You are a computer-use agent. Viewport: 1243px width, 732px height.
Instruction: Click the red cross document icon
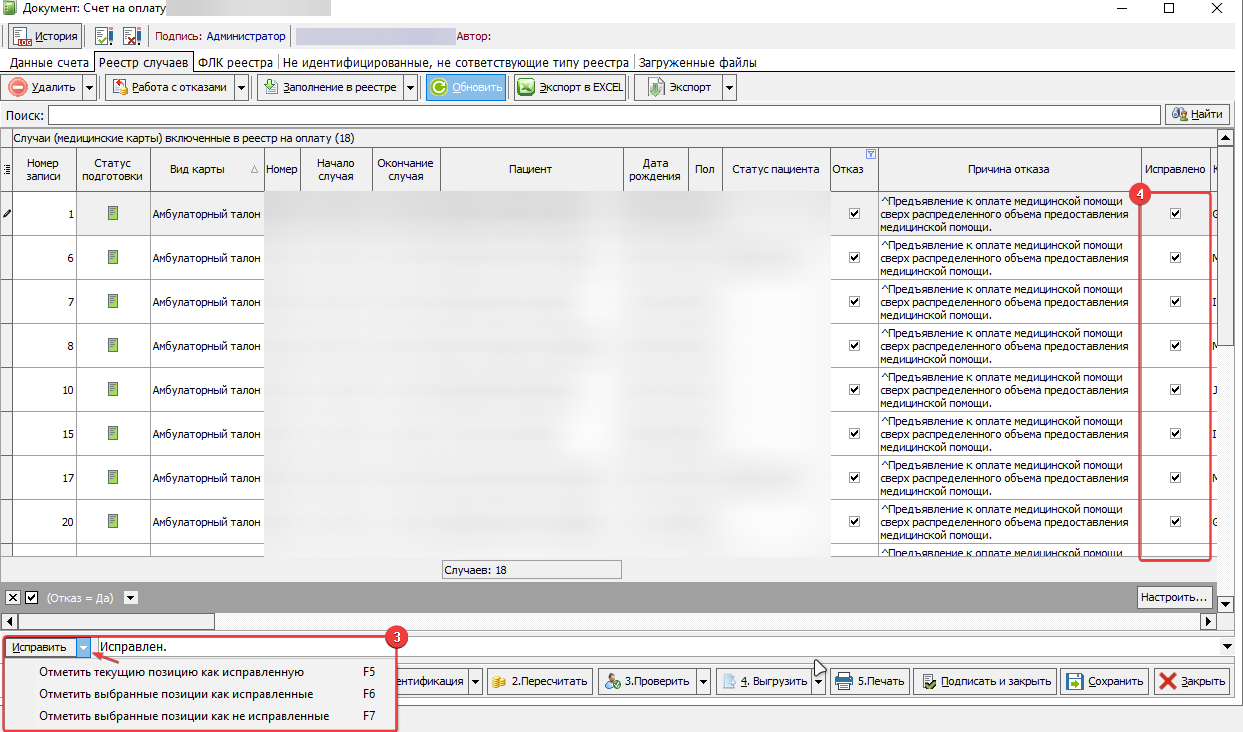tap(131, 36)
